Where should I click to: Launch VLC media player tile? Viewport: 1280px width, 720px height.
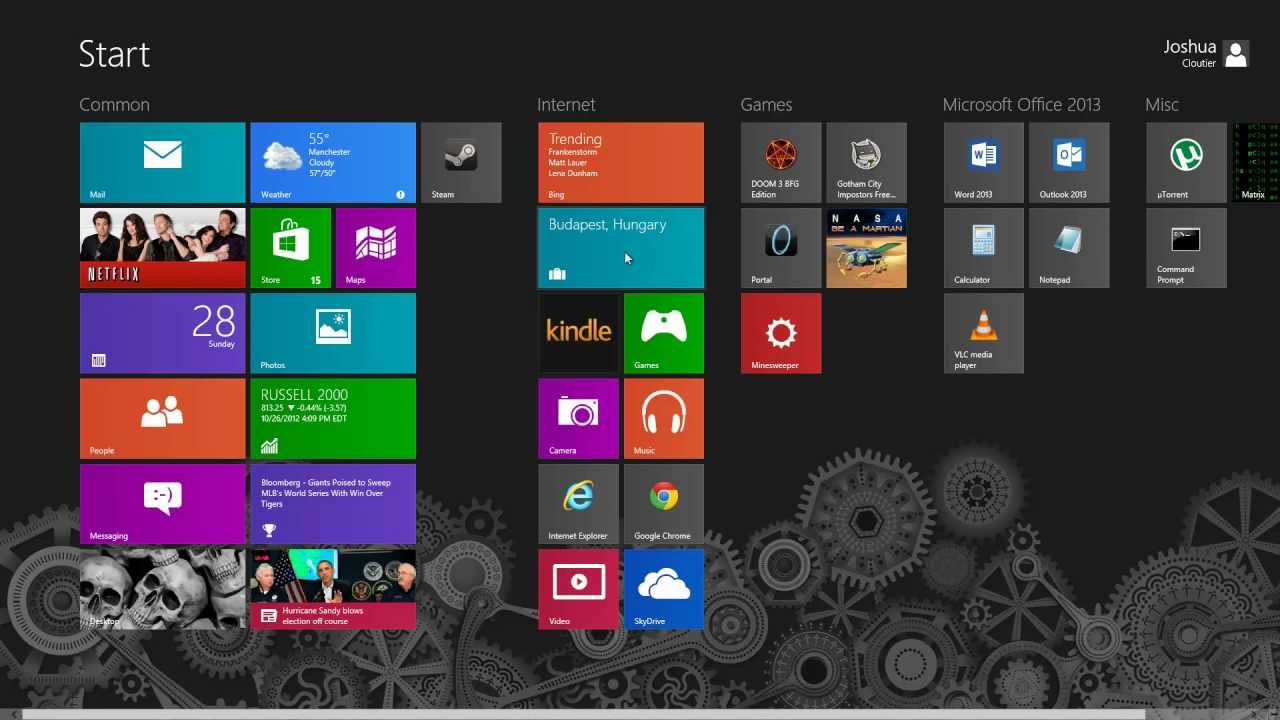tap(984, 333)
